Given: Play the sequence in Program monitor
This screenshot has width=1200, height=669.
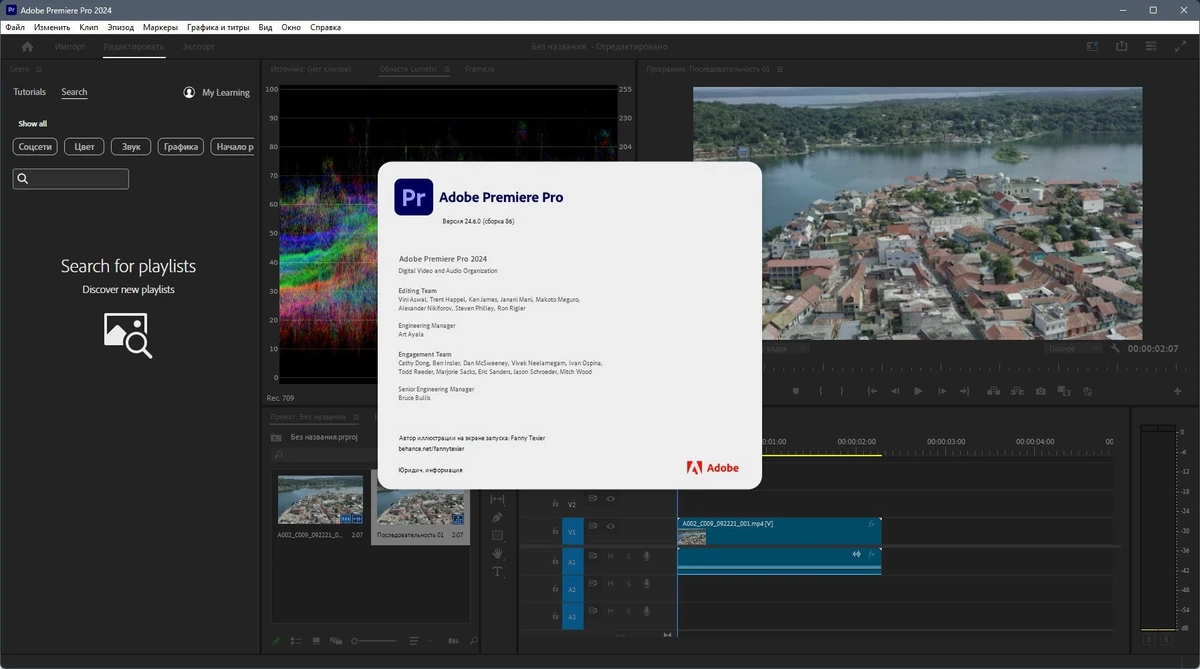Looking at the screenshot, I should [918, 391].
